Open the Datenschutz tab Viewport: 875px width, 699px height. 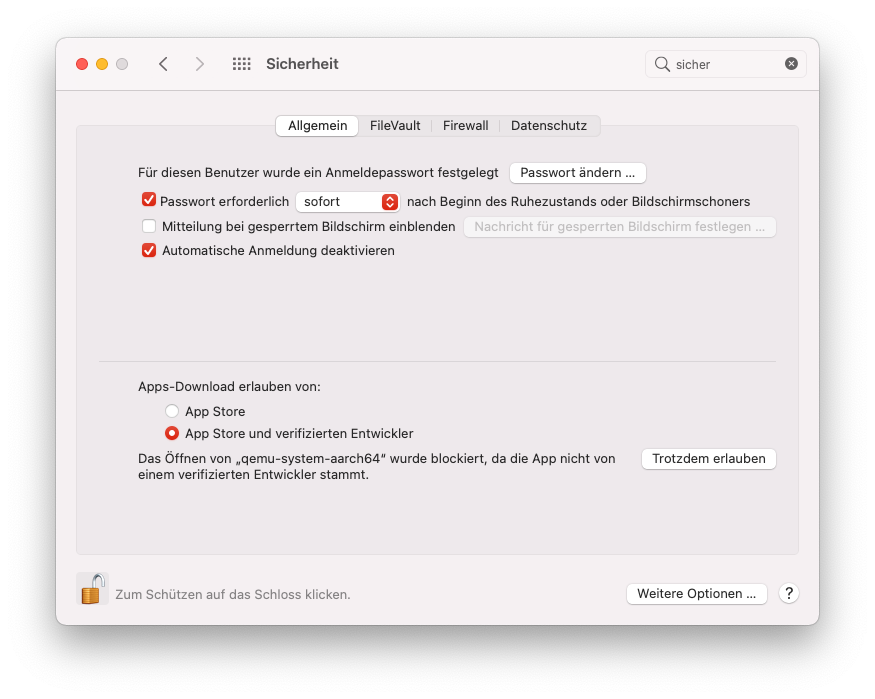pos(548,125)
